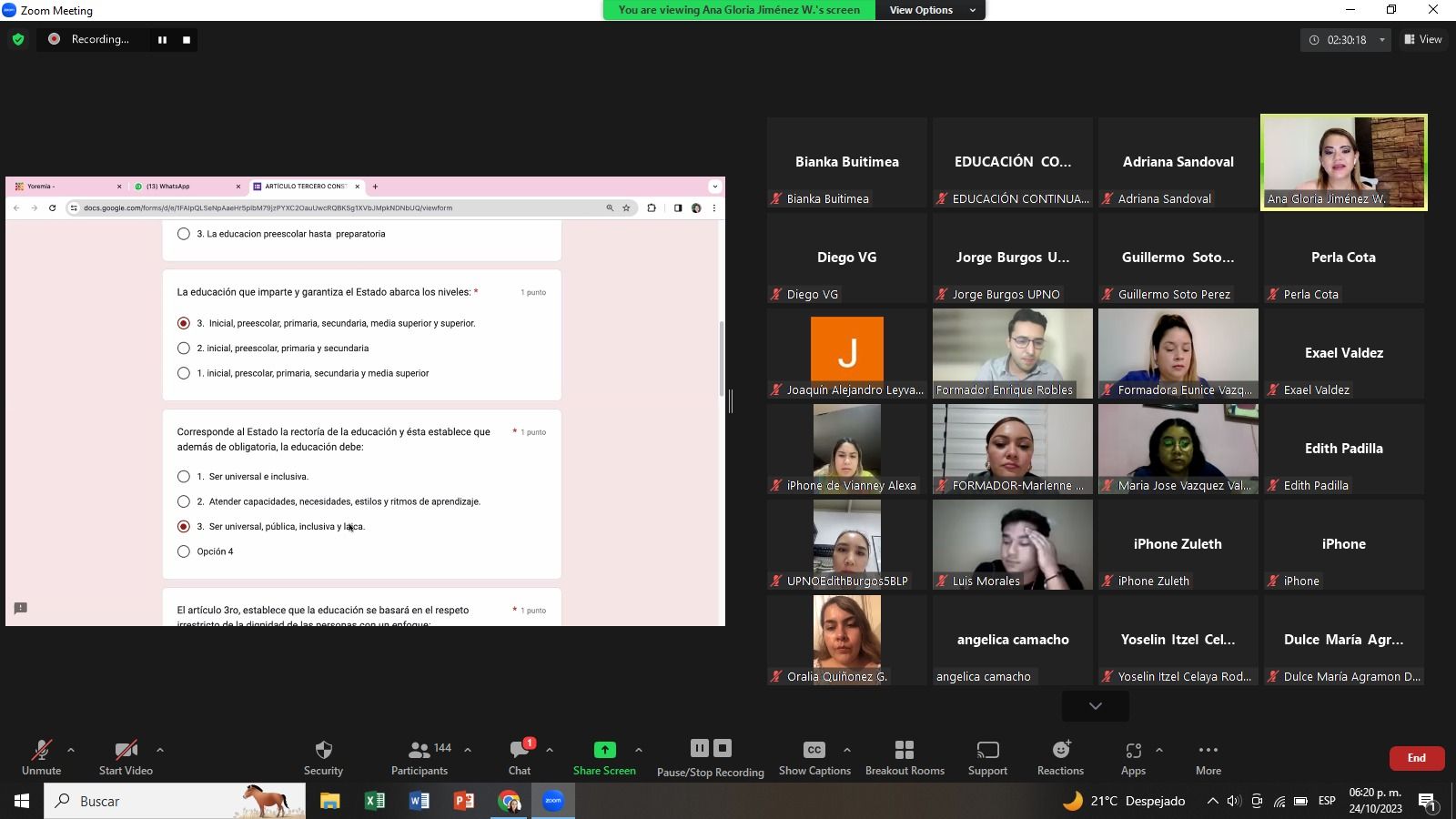Click the green Share Screen icon
Screen dimensions: 1456x819
point(604,750)
